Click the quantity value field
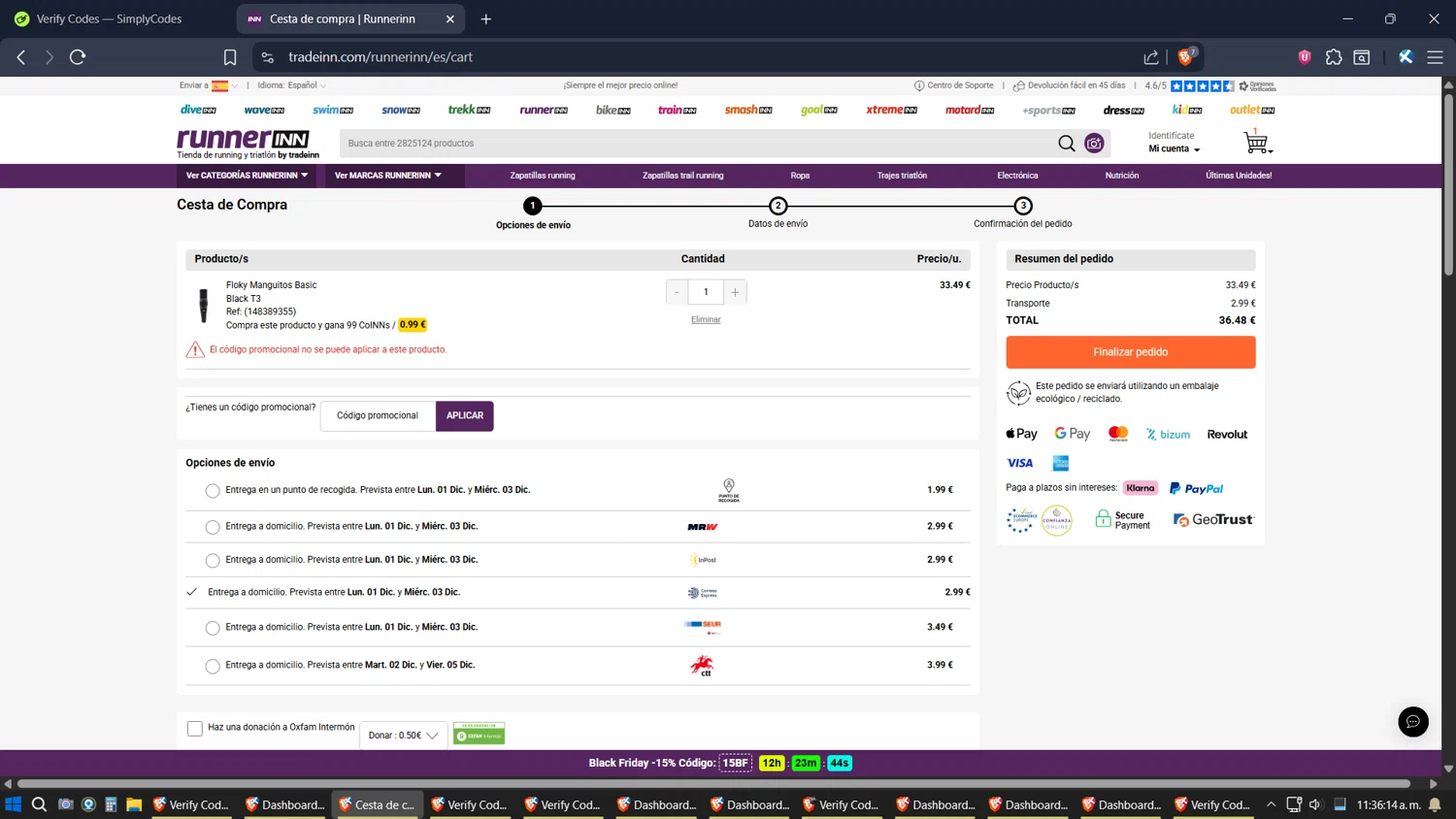Viewport: 1456px width, 819px height. pos(706,292)
